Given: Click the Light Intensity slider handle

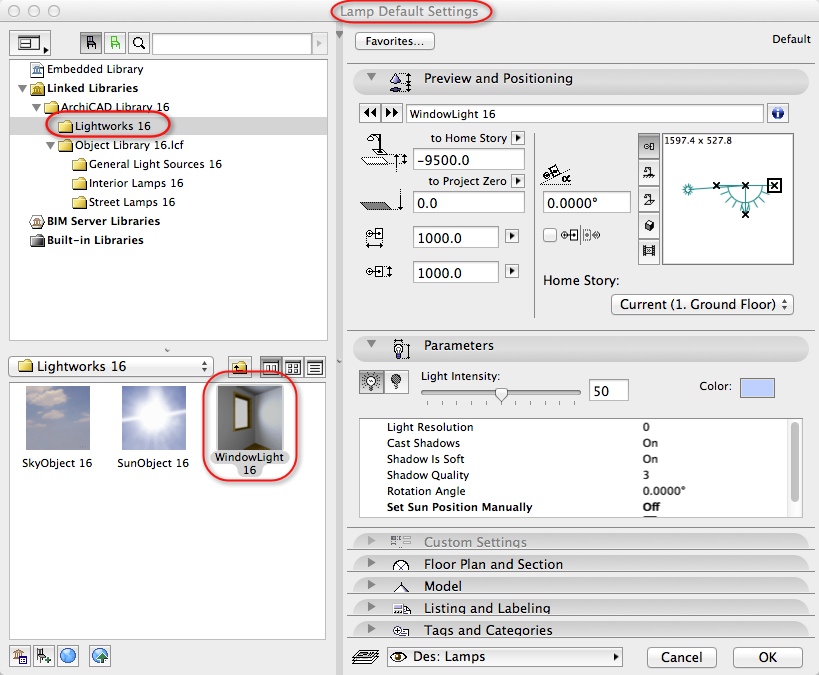Looking at the screenshot, I should [x=501, y=394].
